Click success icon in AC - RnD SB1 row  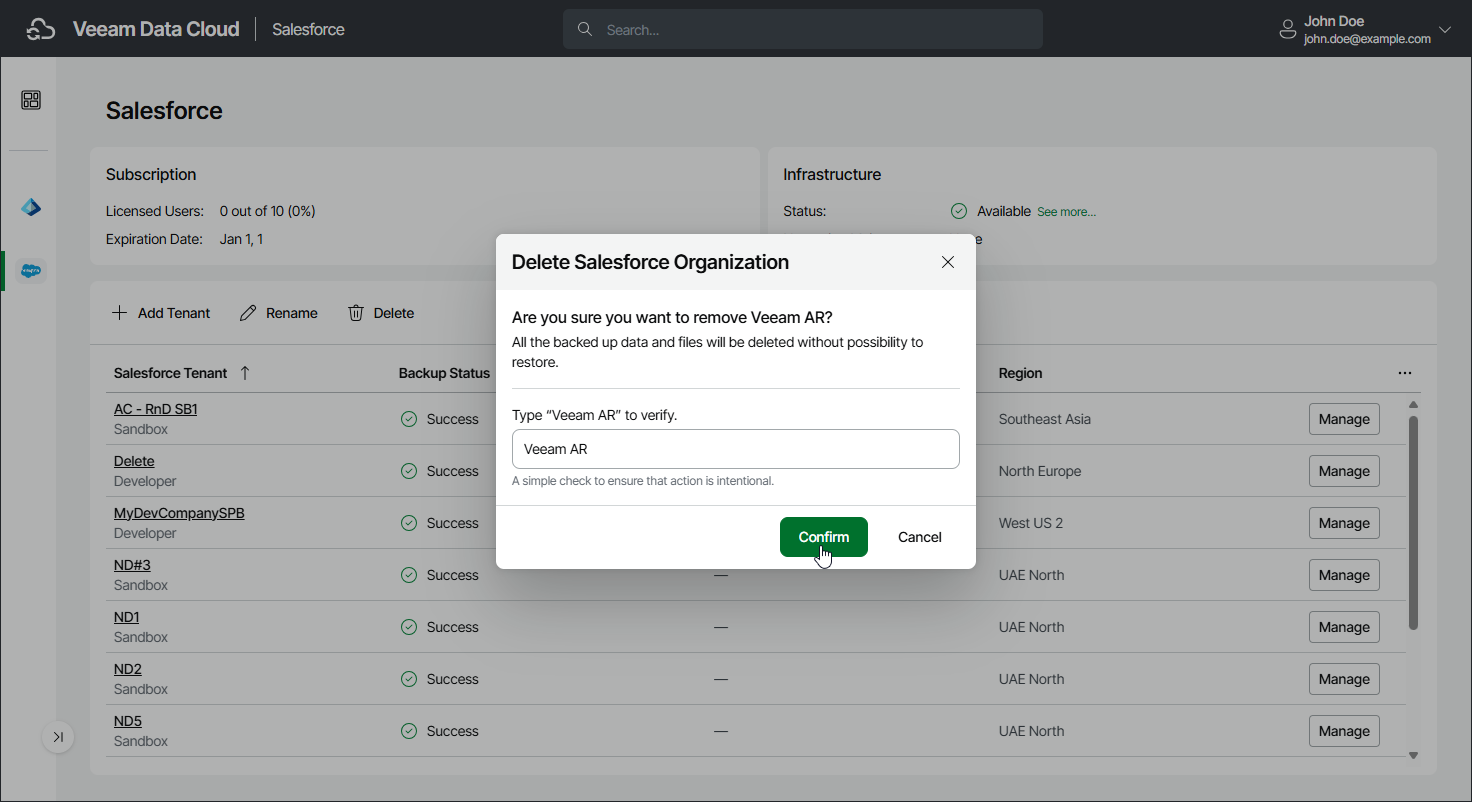(409, 419)
